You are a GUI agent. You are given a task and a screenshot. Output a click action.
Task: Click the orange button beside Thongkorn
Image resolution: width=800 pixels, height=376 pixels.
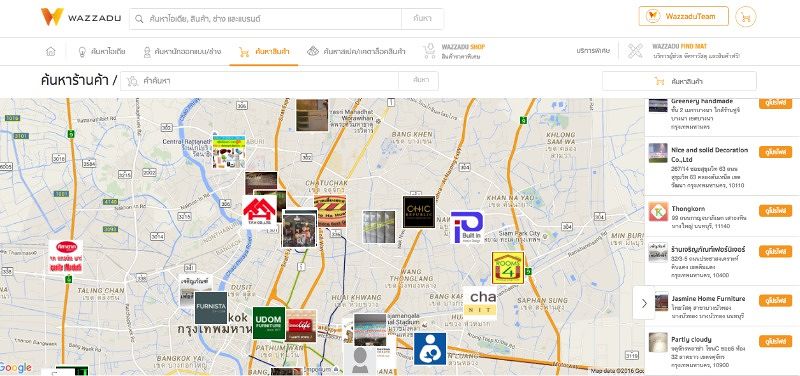(776, 211)
